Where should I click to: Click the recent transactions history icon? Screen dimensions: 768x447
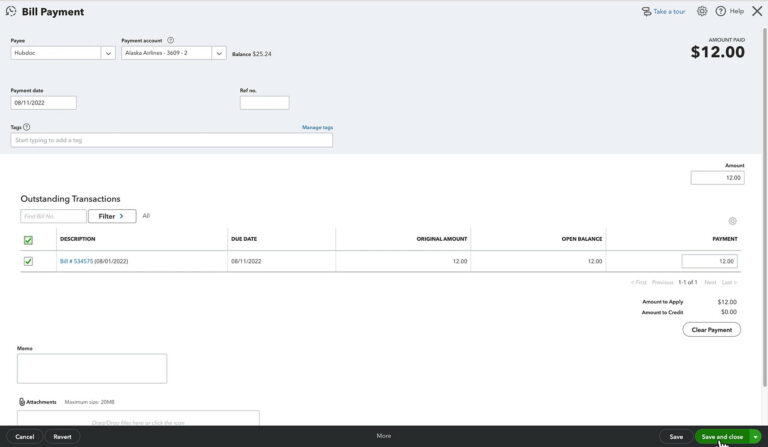[x=11, y=11]
